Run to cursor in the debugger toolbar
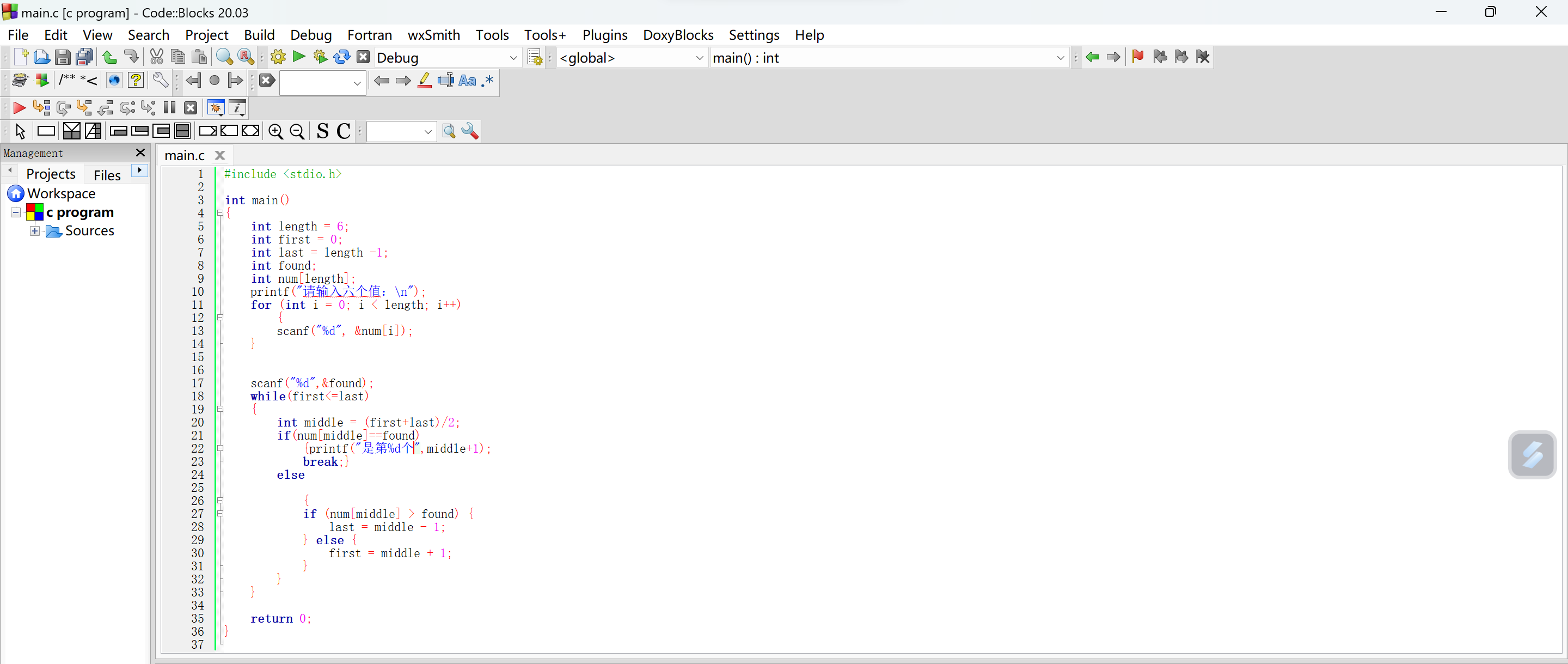This screenshot has height=664, width=1568. pos(41,108)
